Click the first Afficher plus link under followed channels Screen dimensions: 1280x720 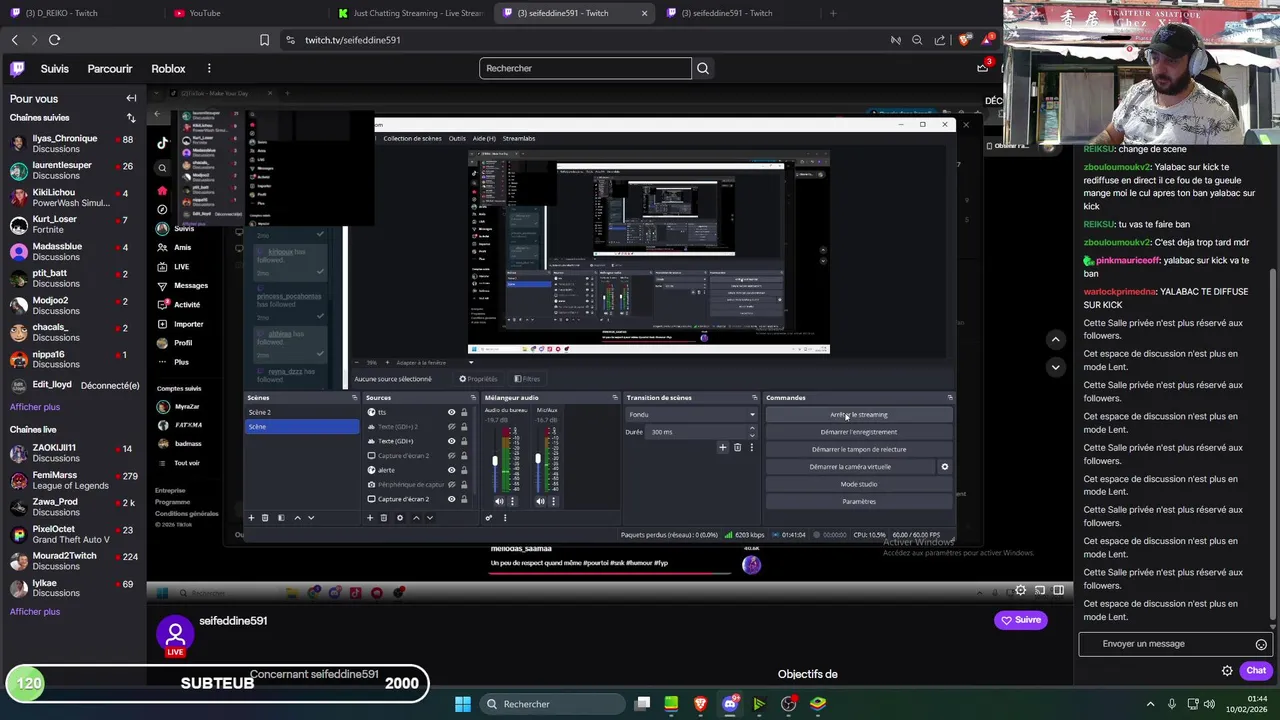(x=35, y=407)
